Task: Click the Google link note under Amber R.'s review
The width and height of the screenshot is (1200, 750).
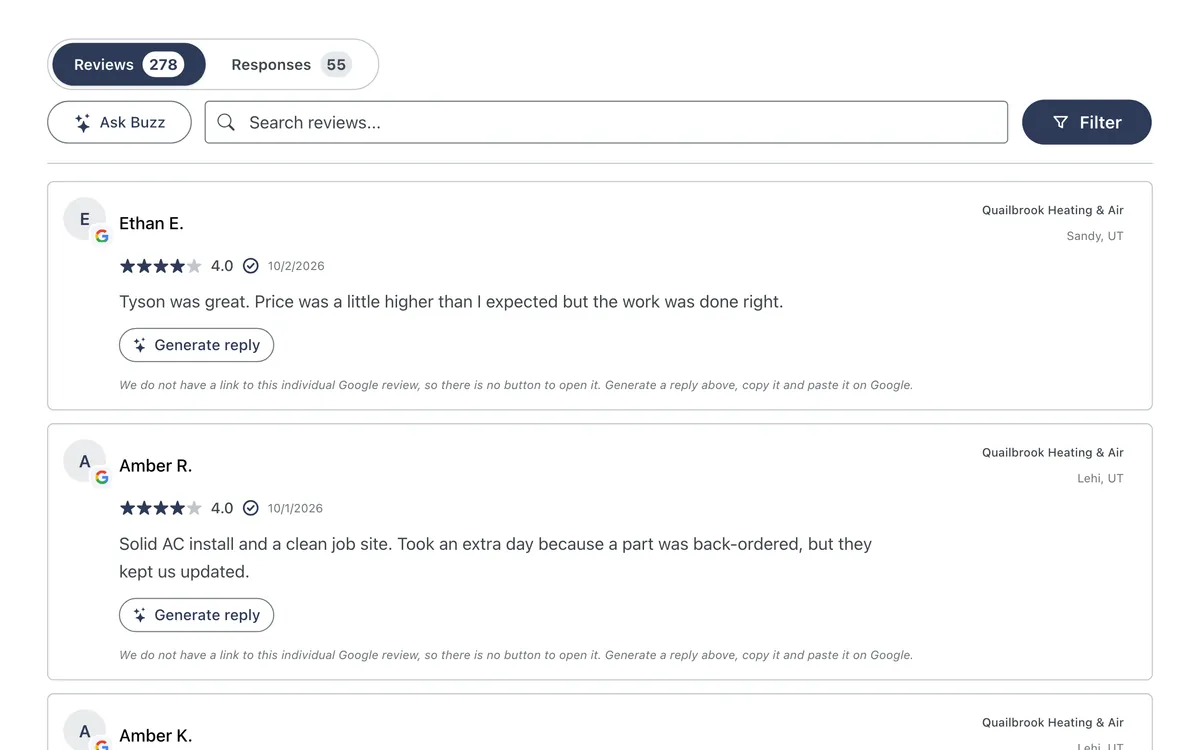Action: point(516,655)
